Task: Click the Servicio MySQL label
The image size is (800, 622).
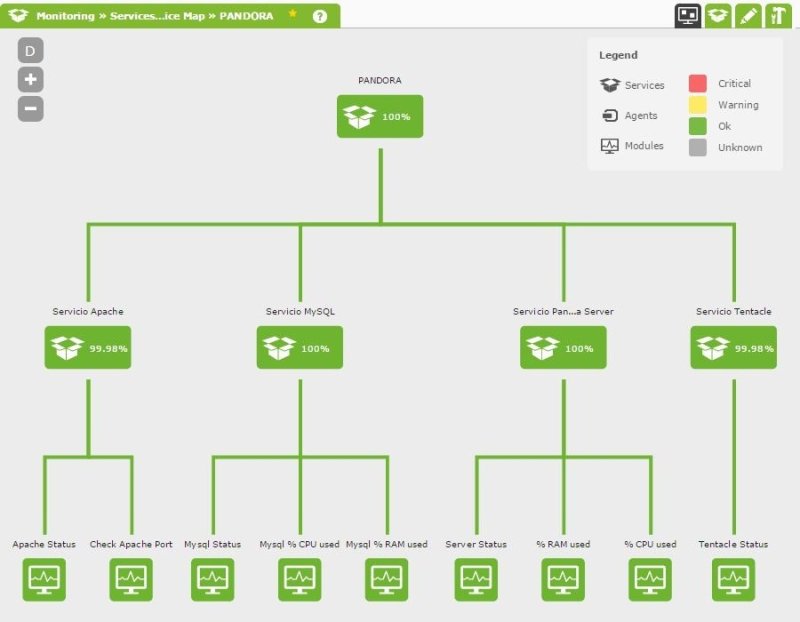Action: click(300, 311)
